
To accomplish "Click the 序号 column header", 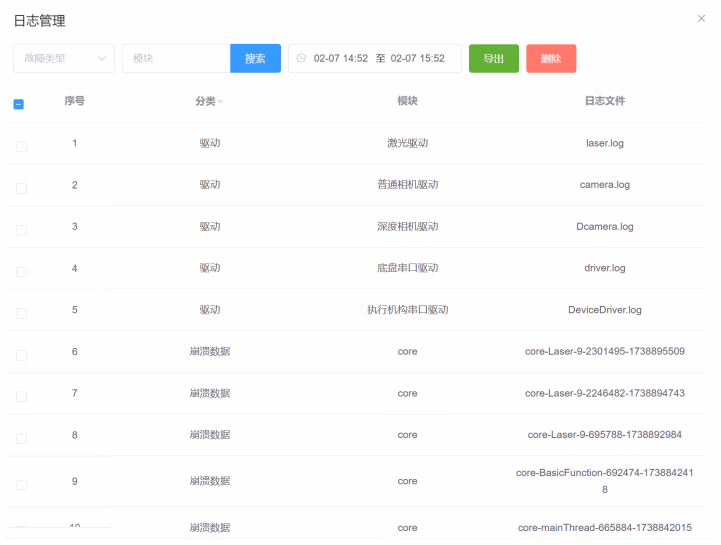I will click(x=74, y=101).
